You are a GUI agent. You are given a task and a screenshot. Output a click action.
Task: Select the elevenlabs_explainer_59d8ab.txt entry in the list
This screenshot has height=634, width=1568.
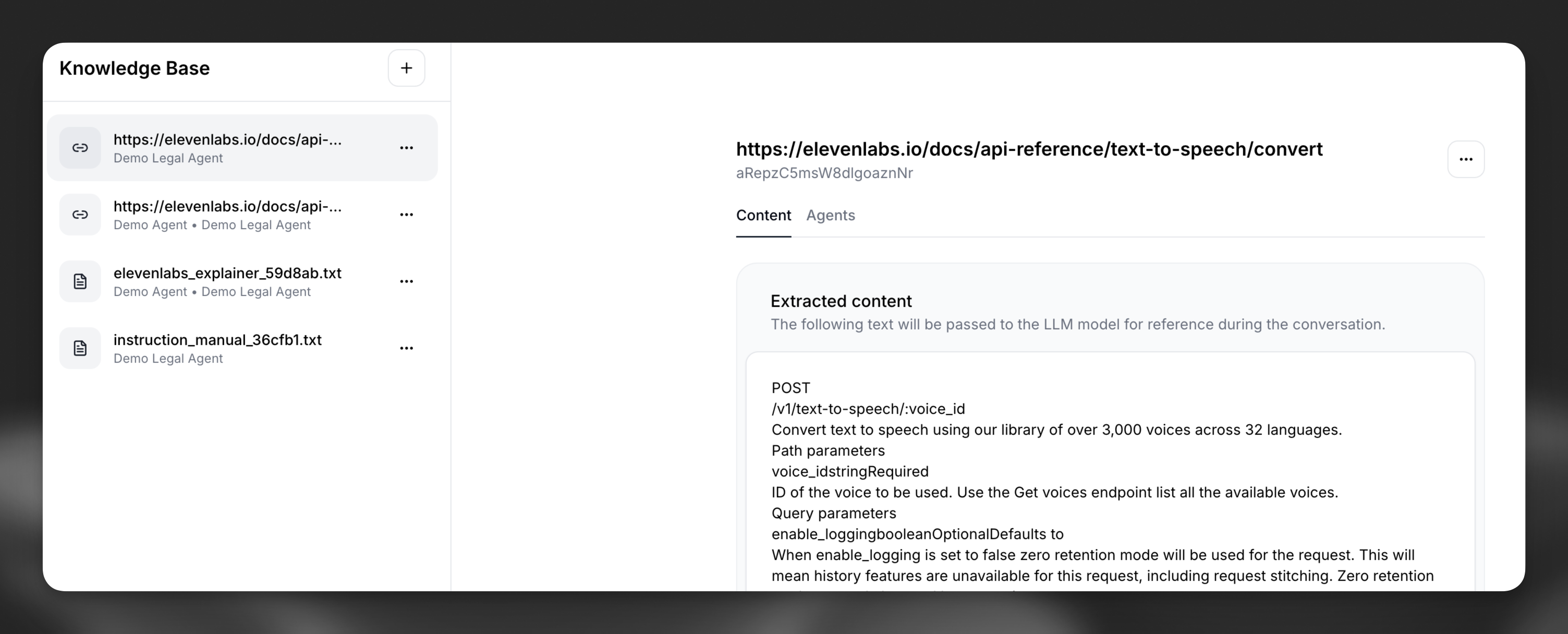[x=227, y=281]
